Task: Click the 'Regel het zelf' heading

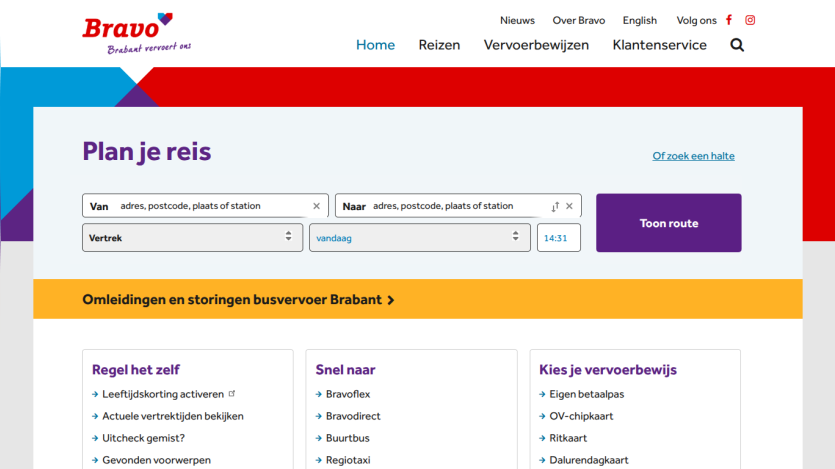Action: [136, 369]
